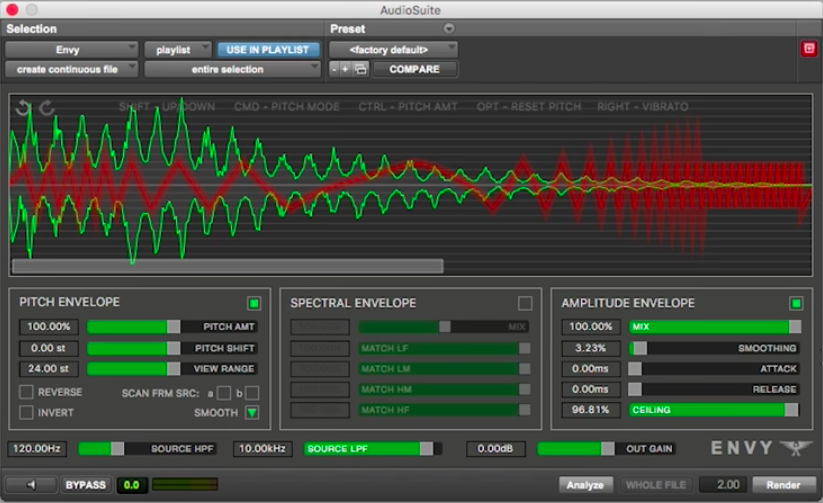This screenshot has height=503, width=823.
Task: Toggle Amplitude Envelope enable box
Action: click(796, 303)
